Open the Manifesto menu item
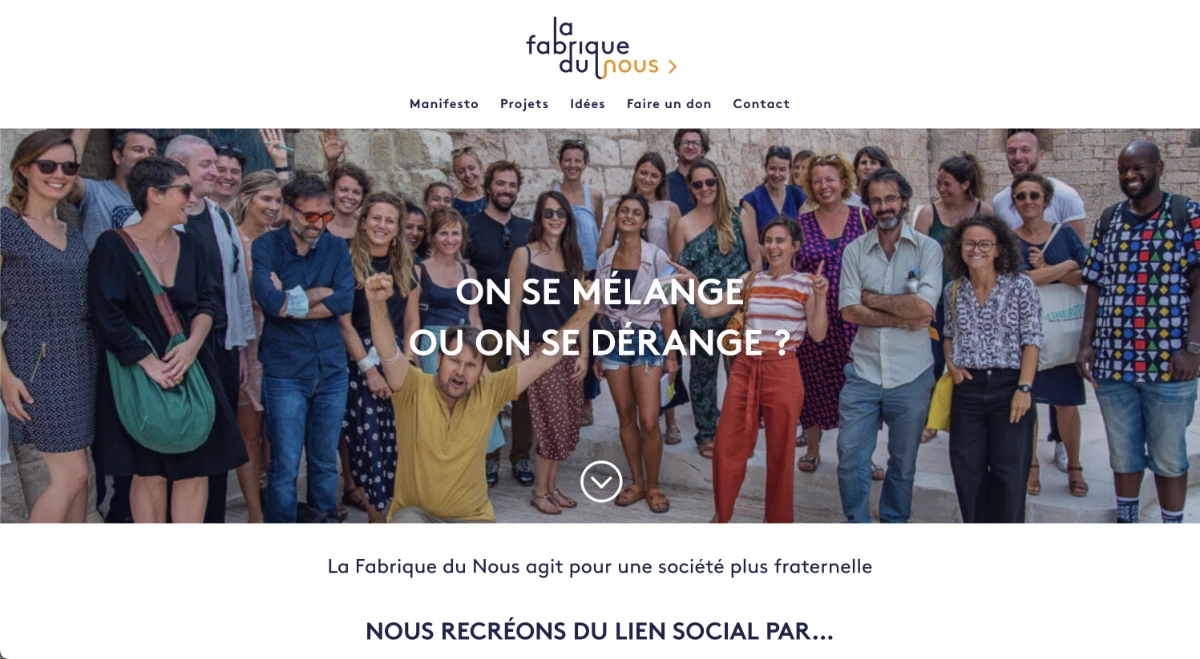1200x659 pixels. [444, 104]
